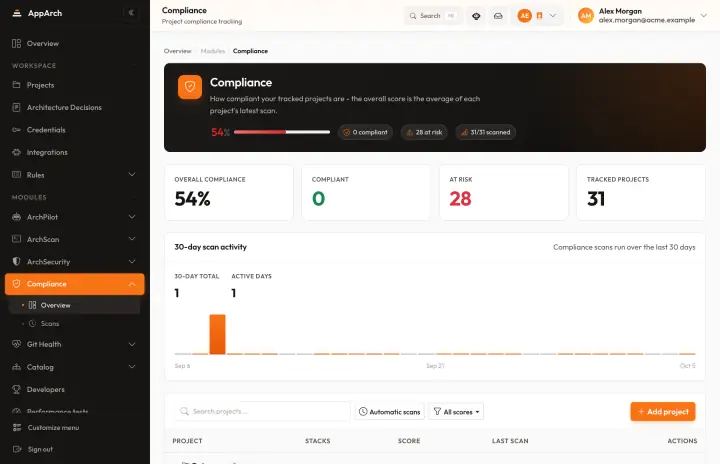Open Compliance Overview sub-item

coord(74,305)
